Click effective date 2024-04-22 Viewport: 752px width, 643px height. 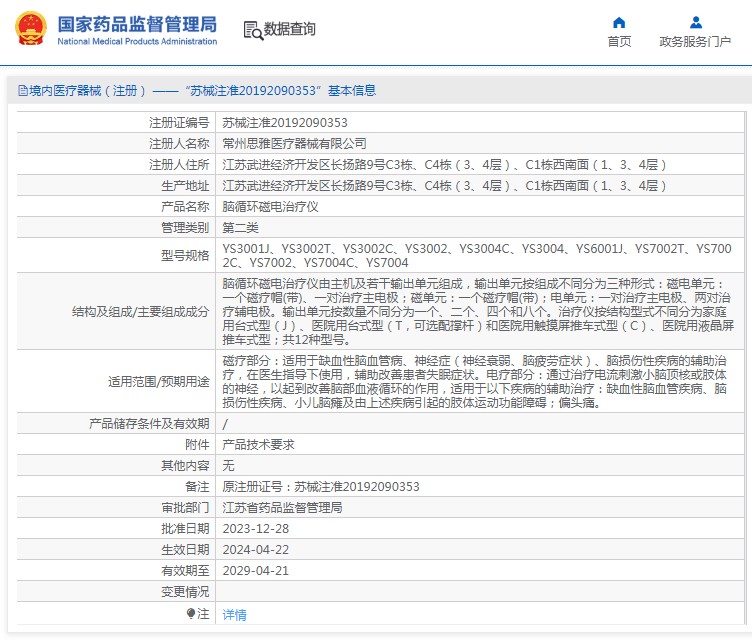pyautogui.click(x=256, y=549)
